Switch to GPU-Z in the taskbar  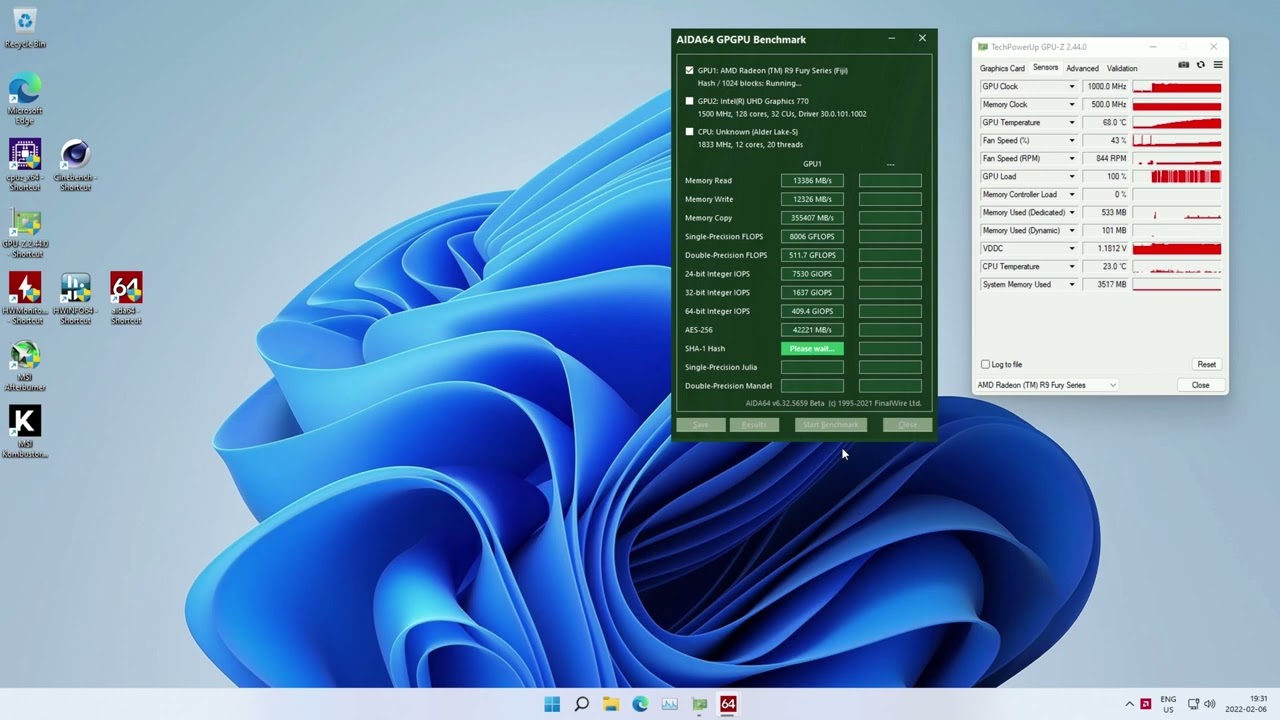tap(699, 704)
